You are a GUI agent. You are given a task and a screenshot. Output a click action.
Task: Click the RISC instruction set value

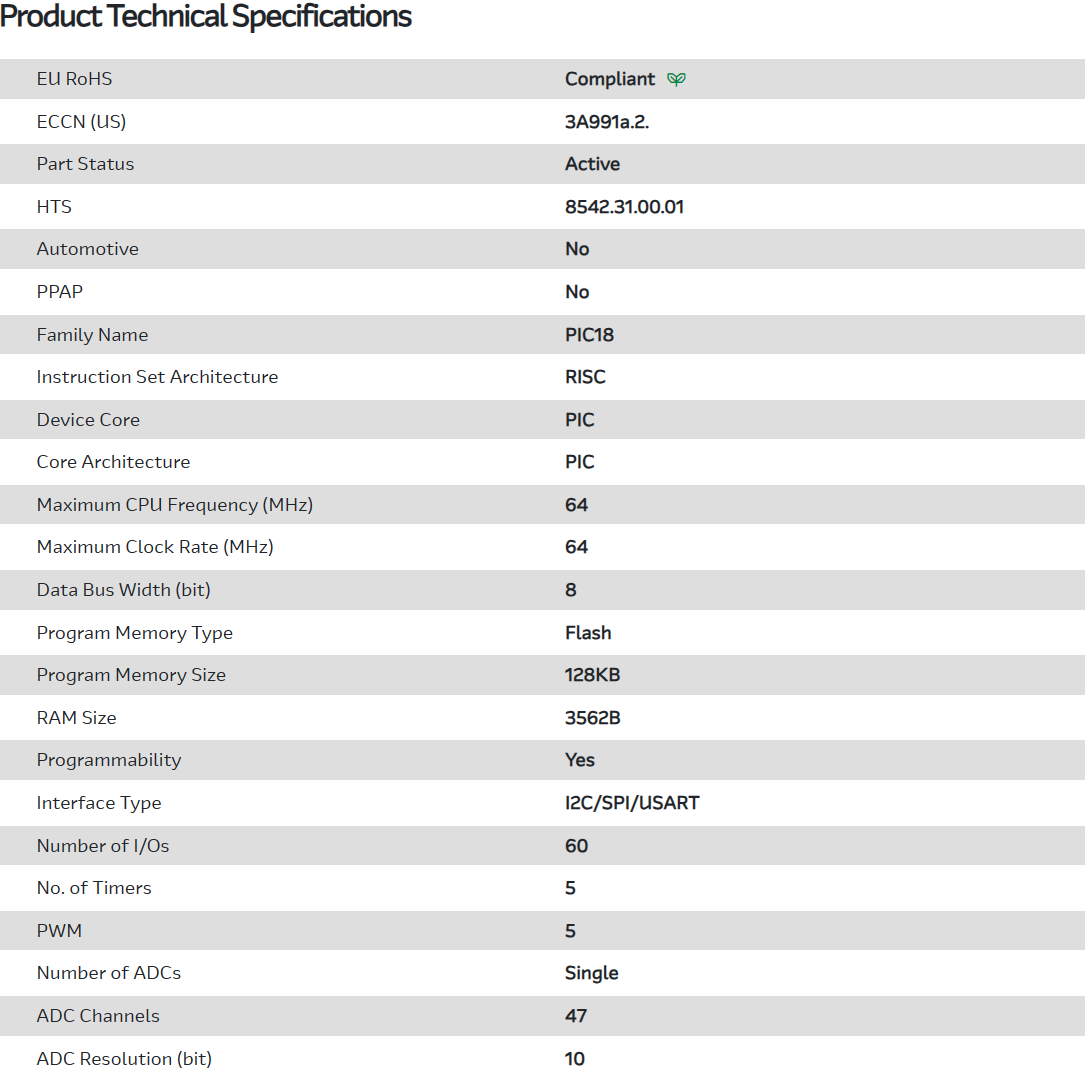585,377
